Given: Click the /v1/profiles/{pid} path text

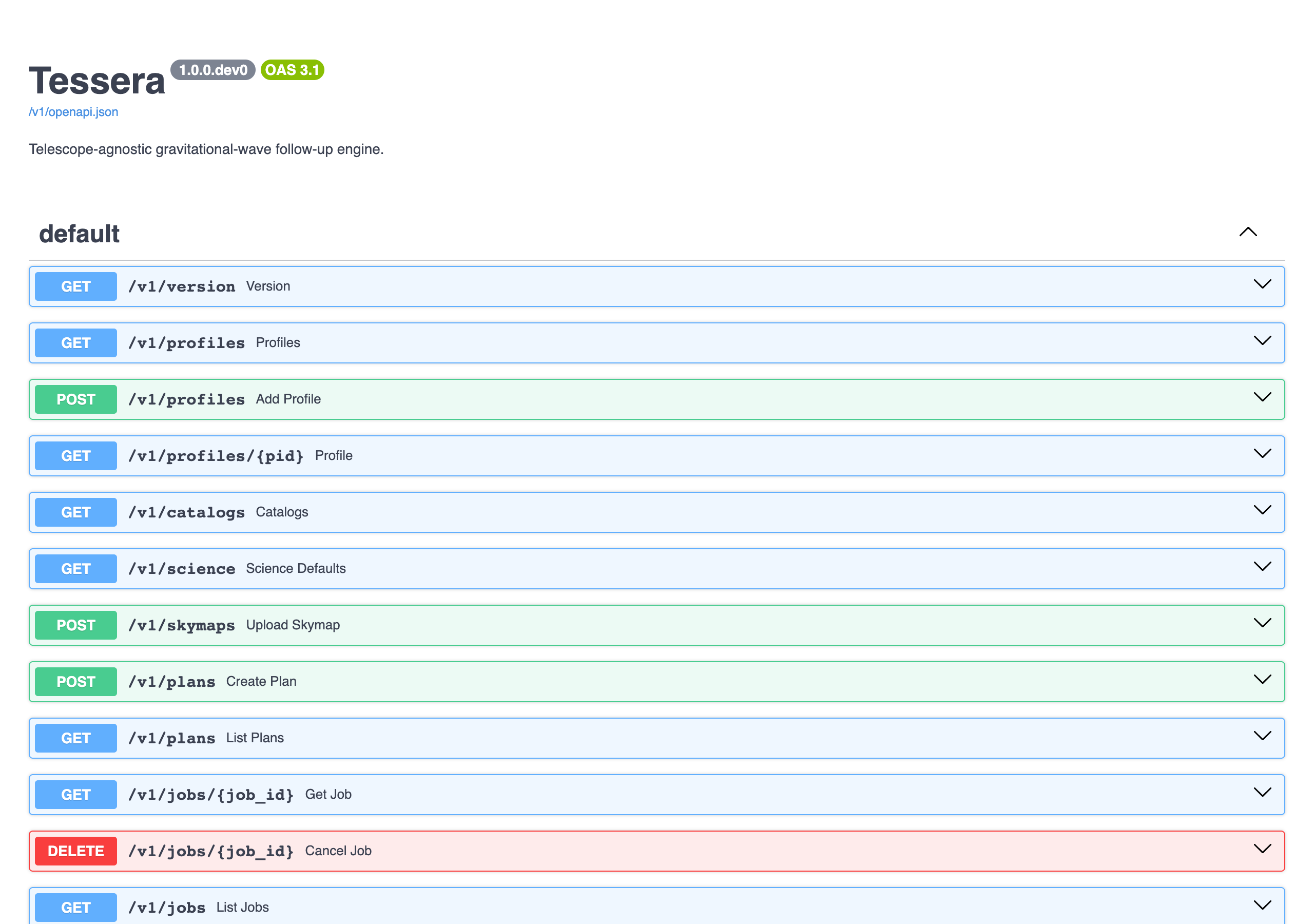Looking at the screenshot, I should coord(216,456).
